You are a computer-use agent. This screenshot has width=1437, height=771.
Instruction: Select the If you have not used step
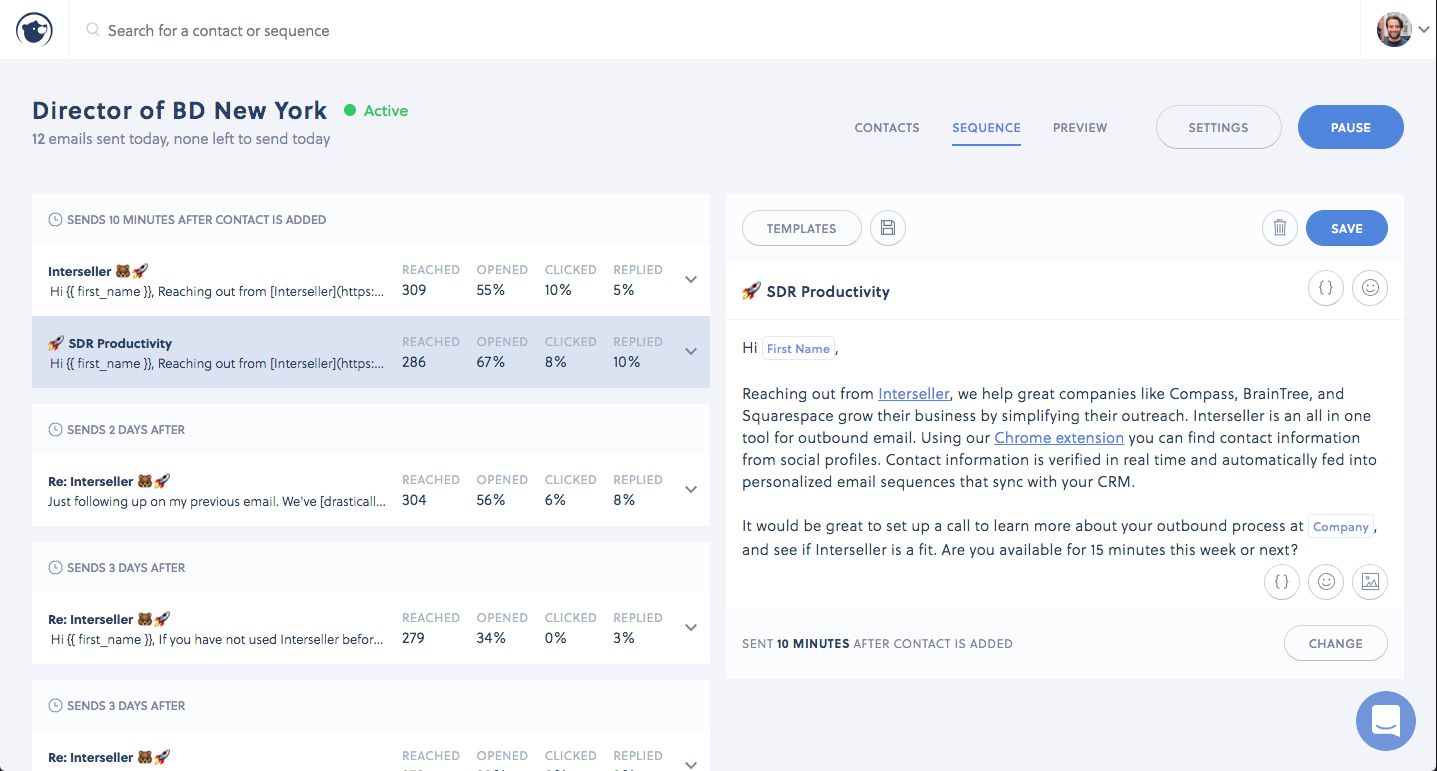371,628
